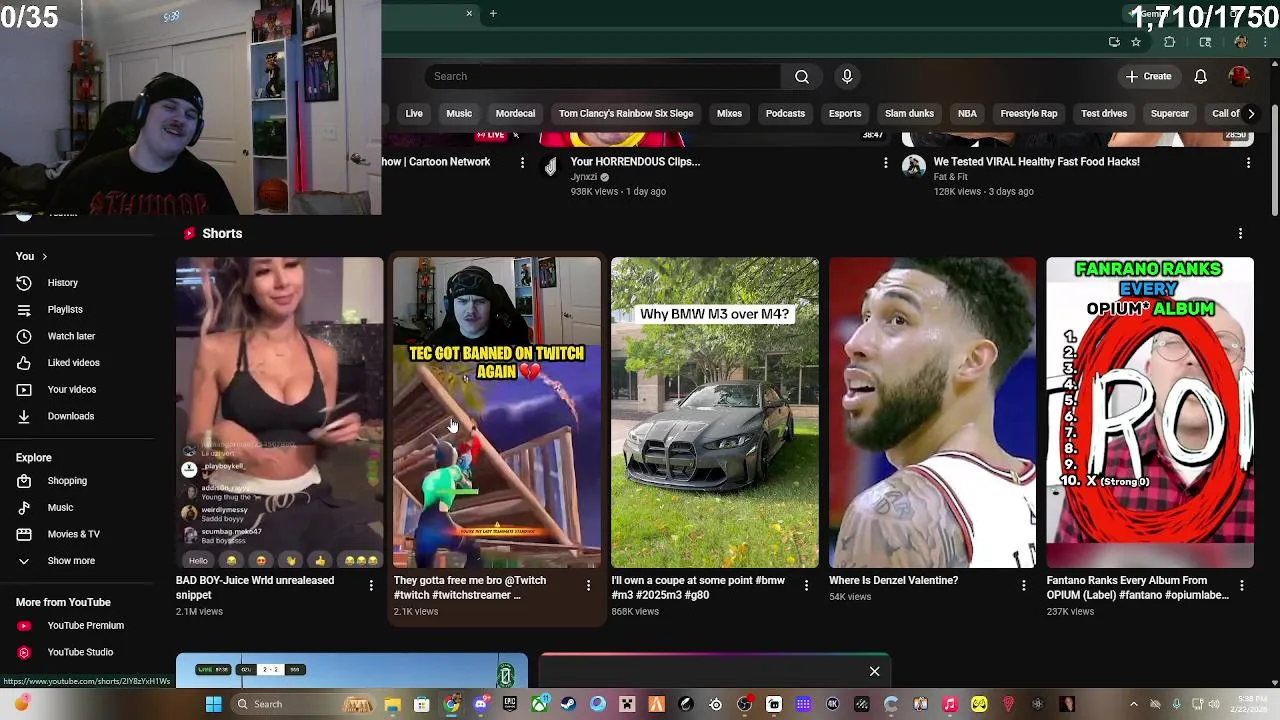Viewport: 1280px width, 720px height.
Task: Open YouTube account avatar menu
Action: click(1239, 76)
